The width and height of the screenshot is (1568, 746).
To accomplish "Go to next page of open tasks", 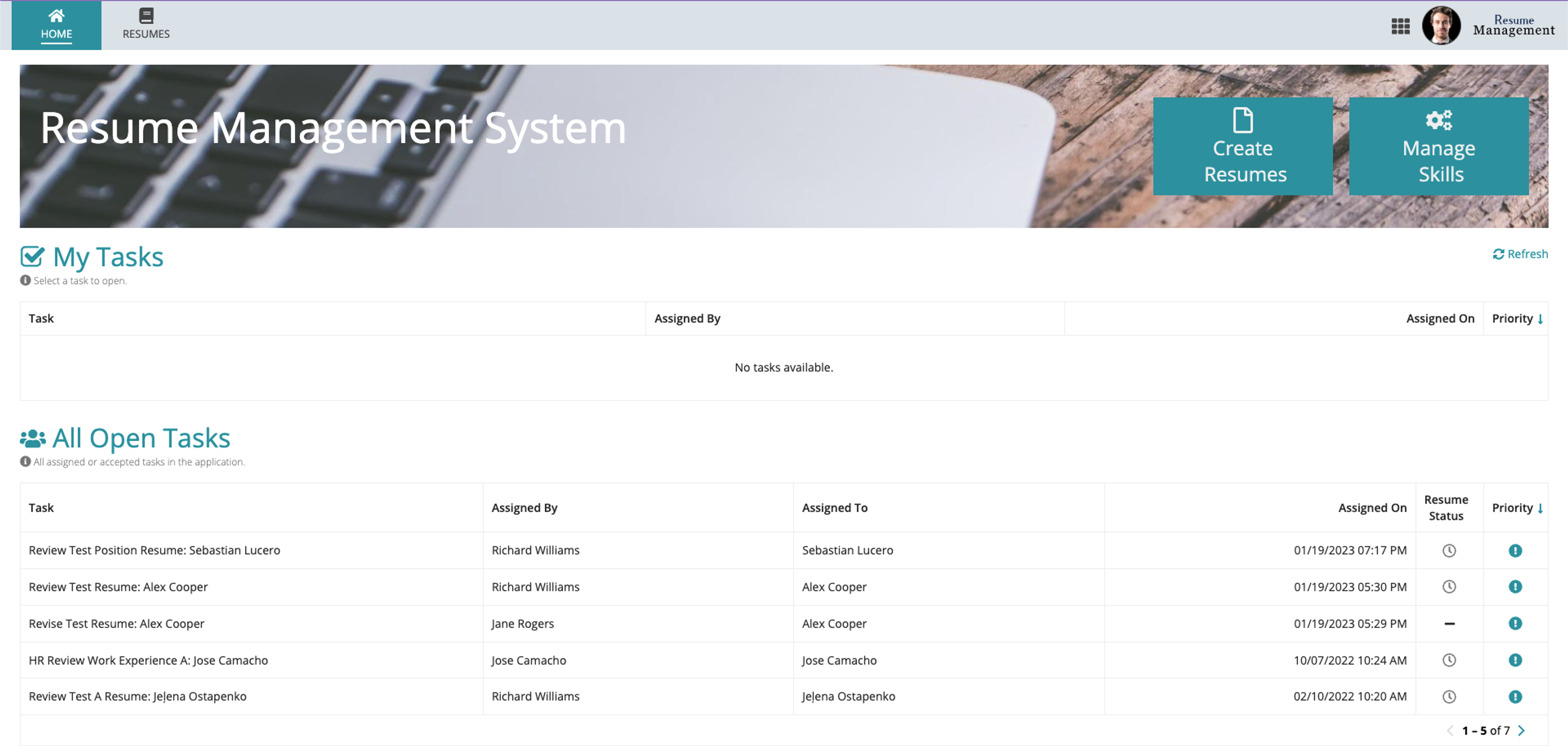I will [x=1521, y=730].
